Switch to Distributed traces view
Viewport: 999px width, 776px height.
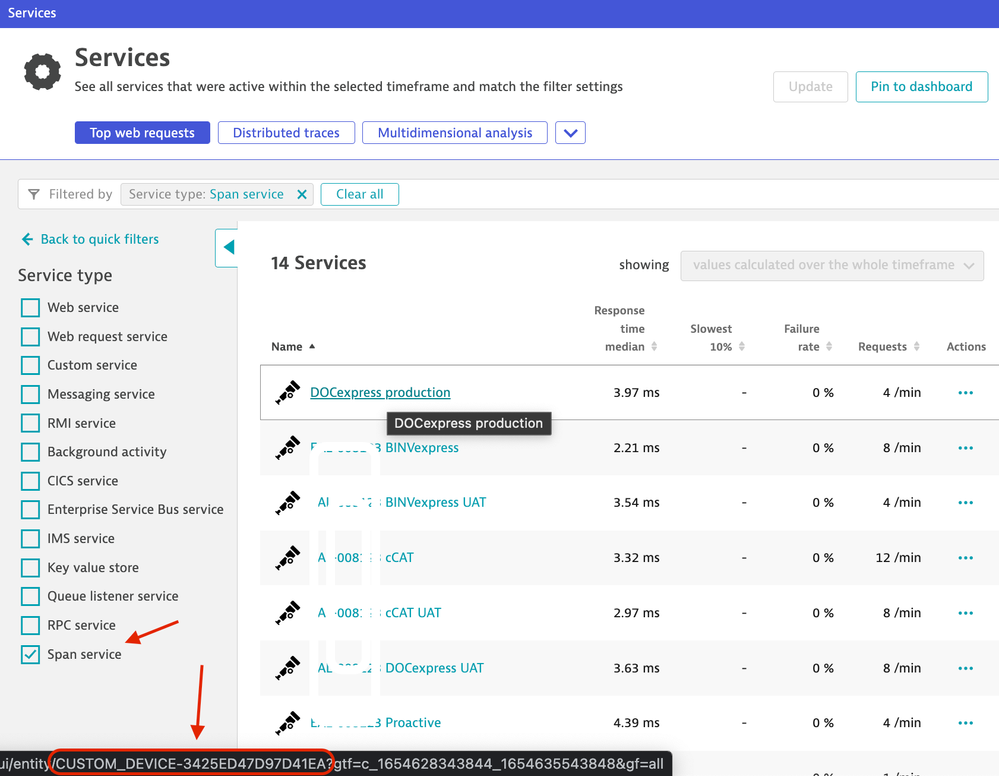286,133
